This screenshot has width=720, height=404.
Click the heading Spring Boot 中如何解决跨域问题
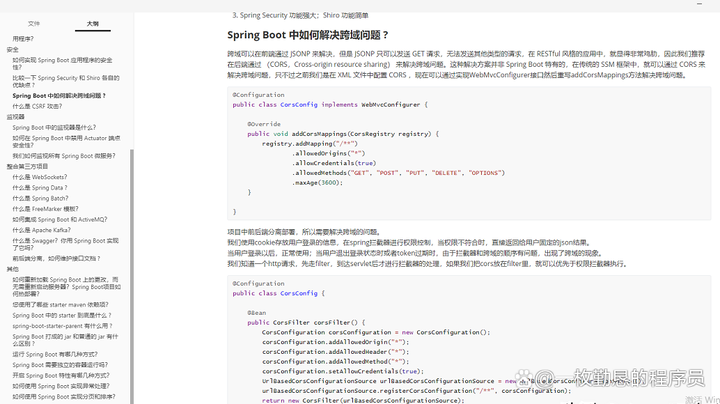click(308, 35)
